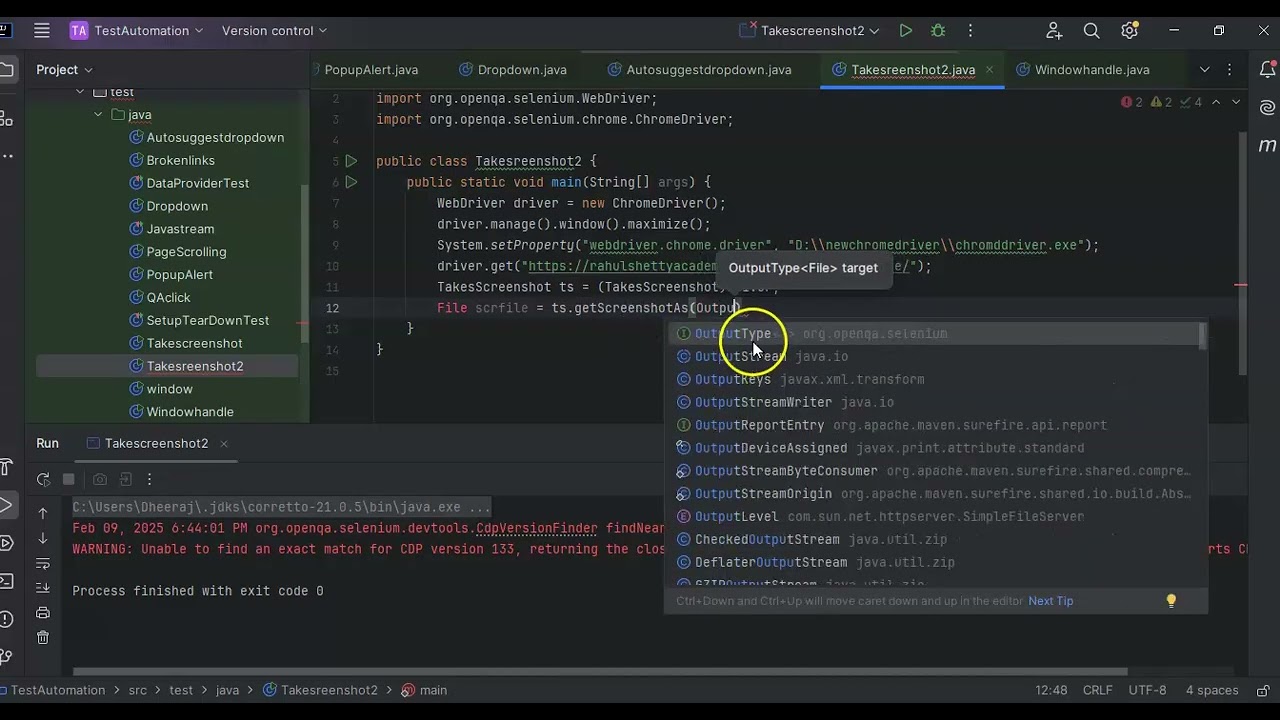
Task: Collapse the java folder in project tree
Action: point(98,115)
